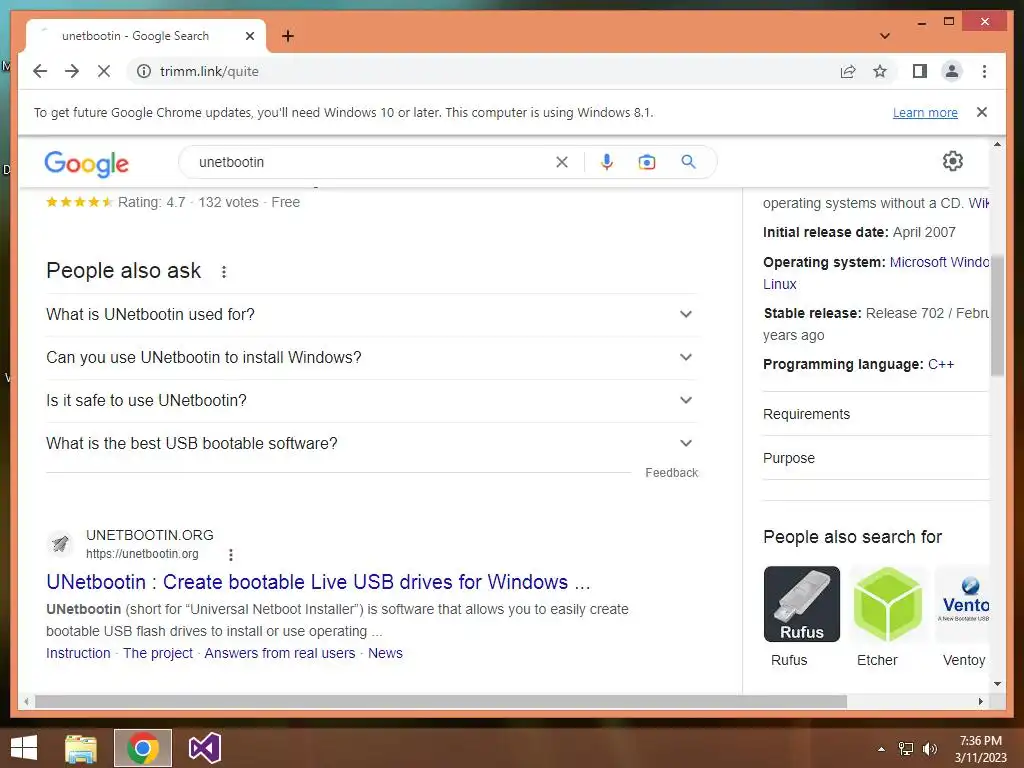Open the tab search dropdown arrow
Image resolution: width=1024 pixels, height=768 pixels.
click(x=885, y=36)
